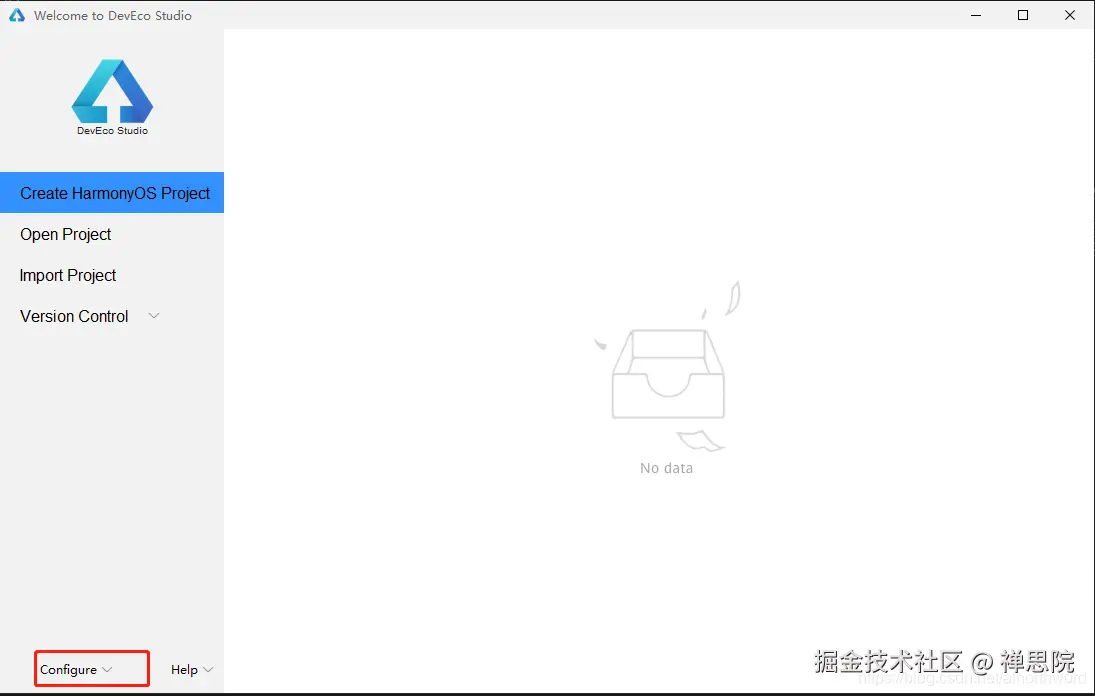The image size is (1095, 696).
Task: Minimize the welcome window
Action: 975,15
